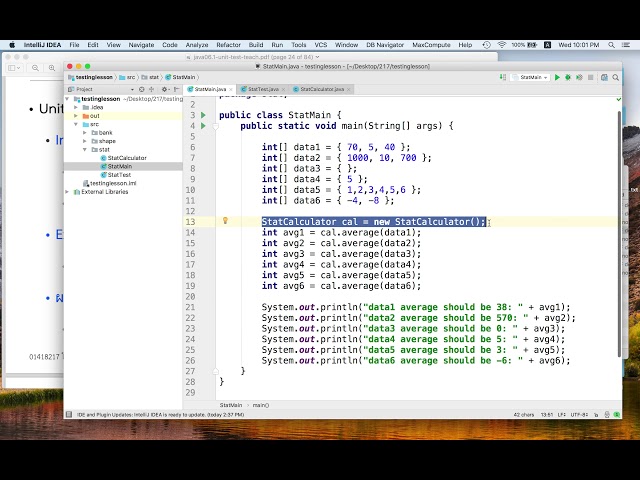Open the StatMain run configuration dropdown
Screen dimensions: 640x480
coord(530,77)
